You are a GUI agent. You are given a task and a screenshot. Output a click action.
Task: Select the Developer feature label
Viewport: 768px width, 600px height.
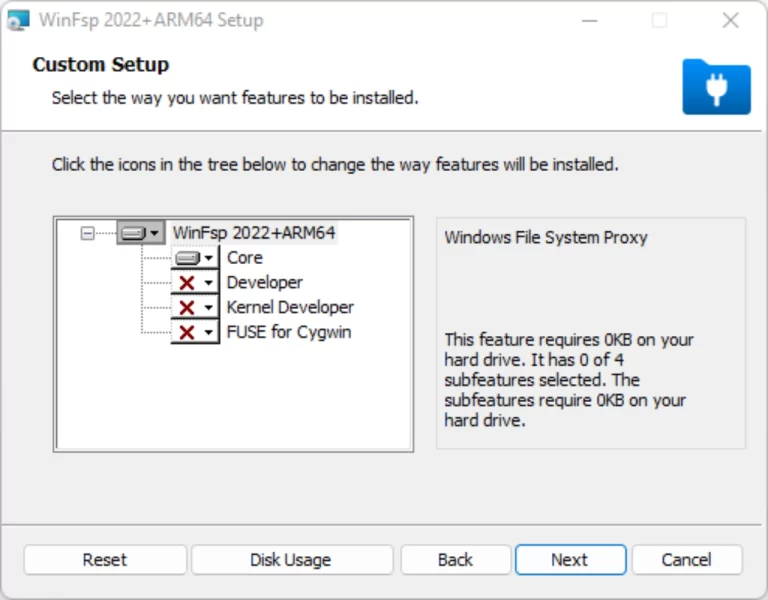click(x=264, y=283)
